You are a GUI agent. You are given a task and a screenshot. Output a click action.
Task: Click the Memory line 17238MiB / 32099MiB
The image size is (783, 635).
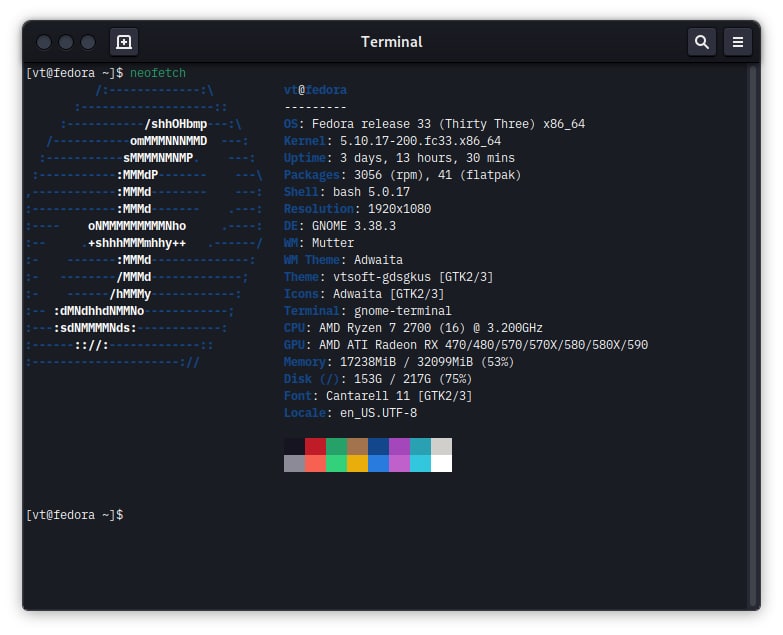[x=398, y=361]
